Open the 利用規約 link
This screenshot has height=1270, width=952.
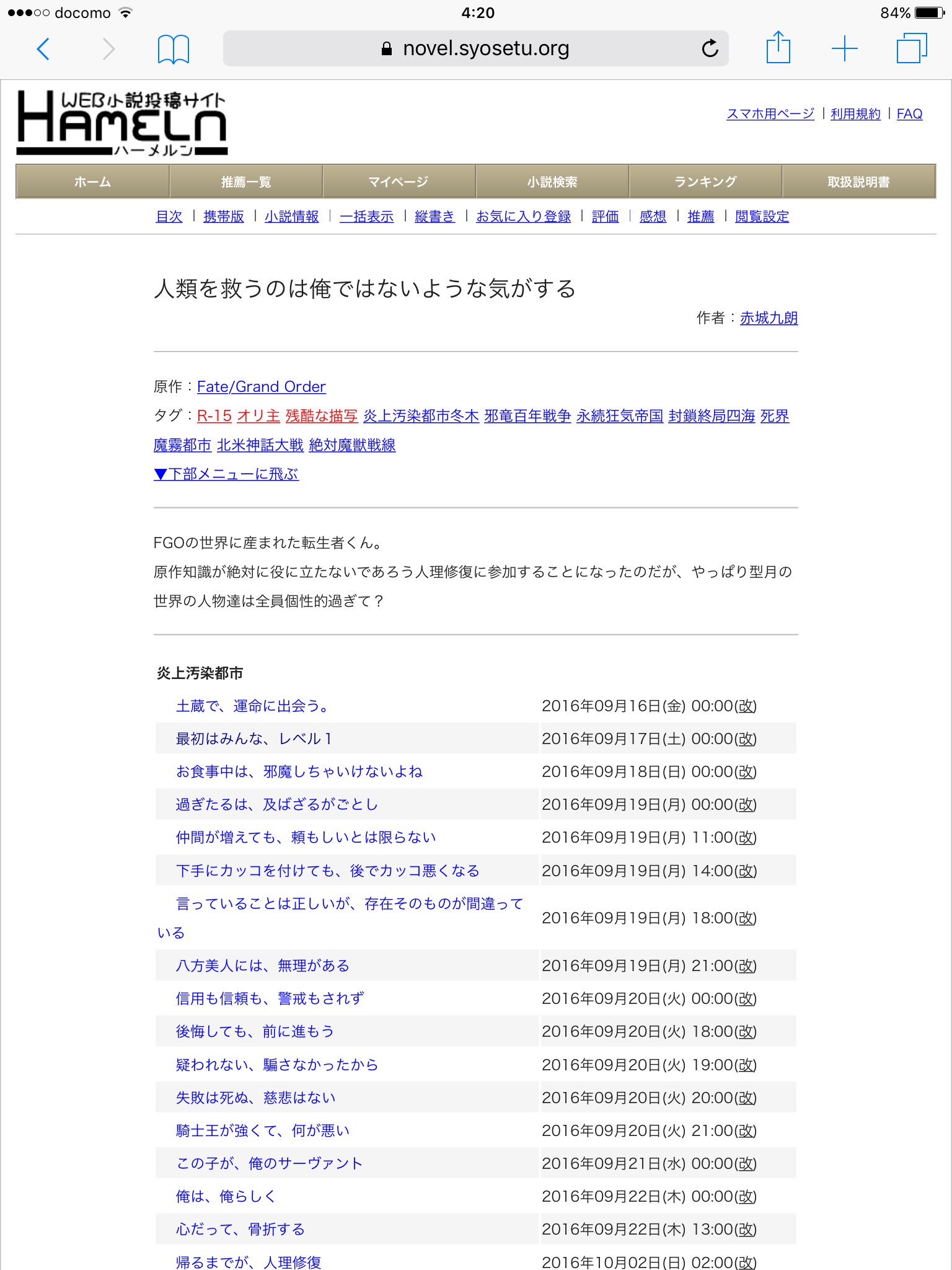point(855,113)
